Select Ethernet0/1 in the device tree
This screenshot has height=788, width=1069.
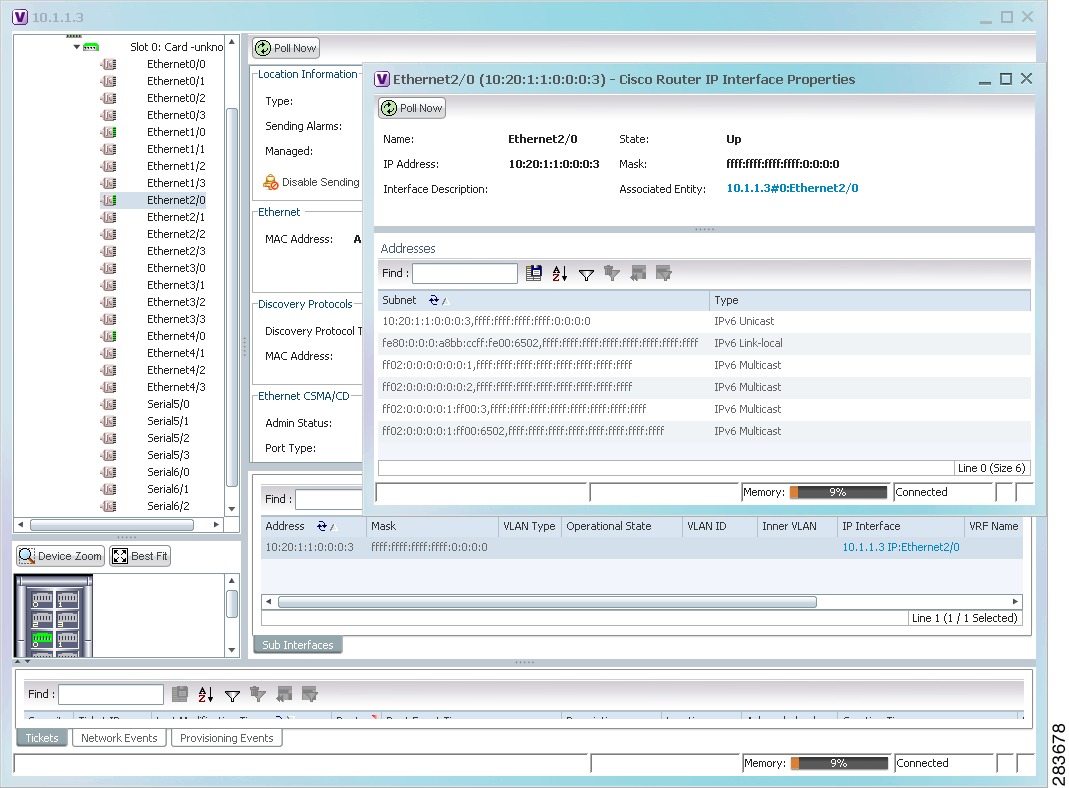click(176, 81)
